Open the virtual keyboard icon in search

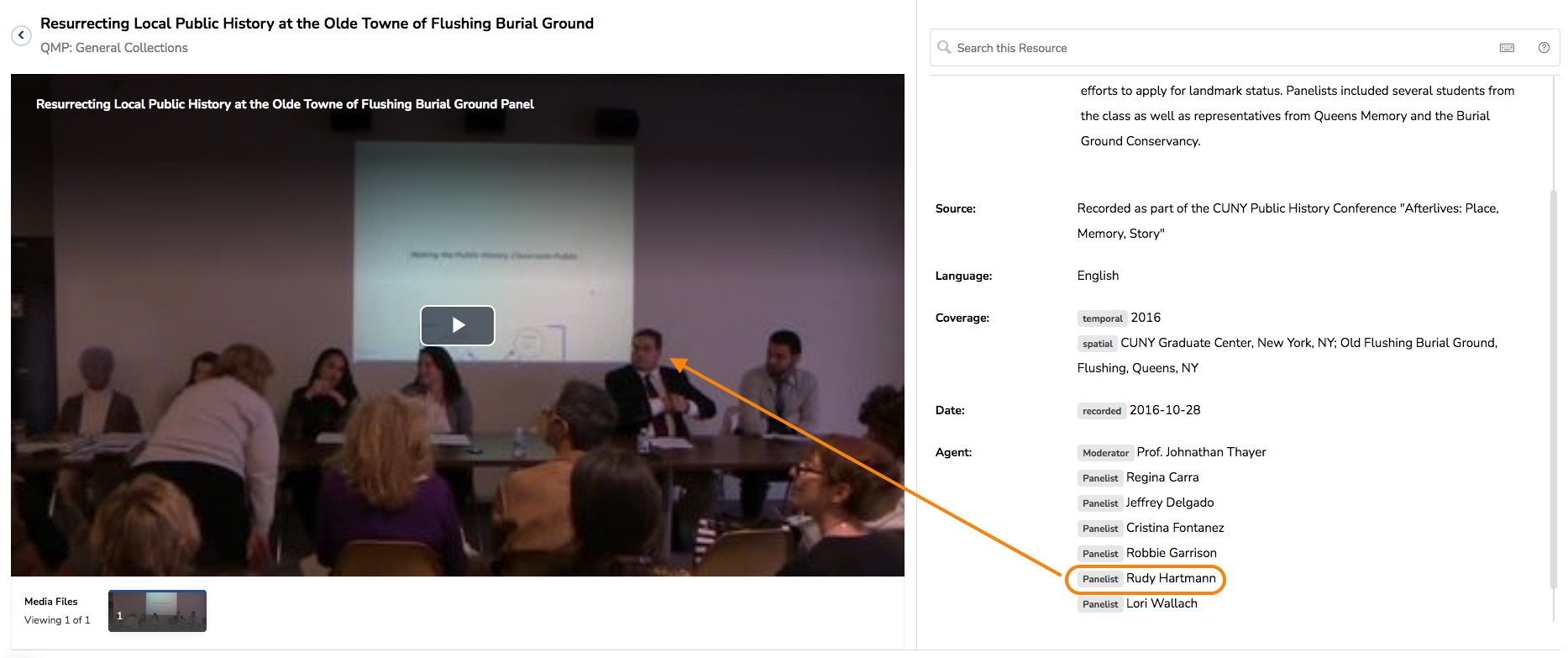(x=1507, y=48)
